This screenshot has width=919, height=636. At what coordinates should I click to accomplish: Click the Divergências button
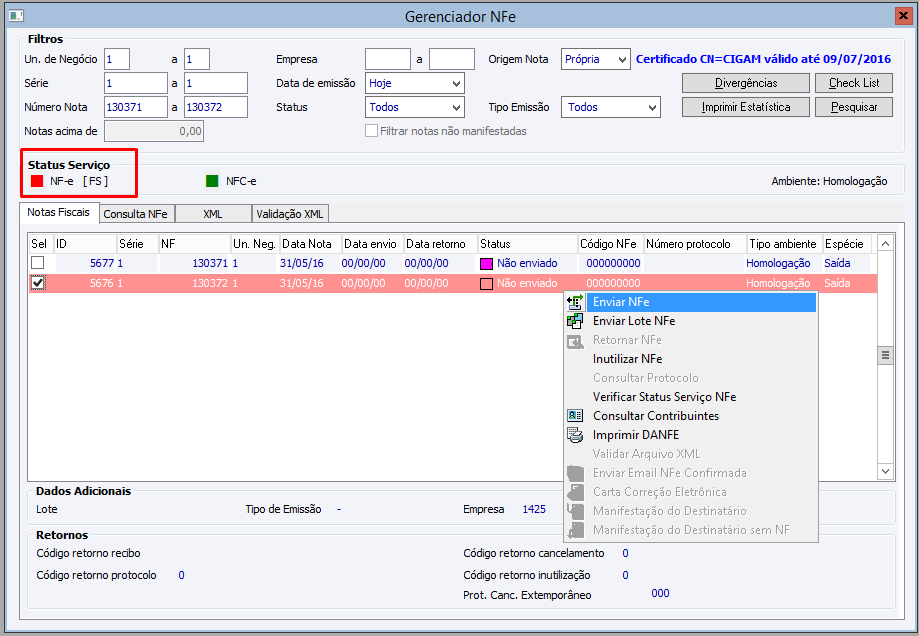(x=746, y=83)
